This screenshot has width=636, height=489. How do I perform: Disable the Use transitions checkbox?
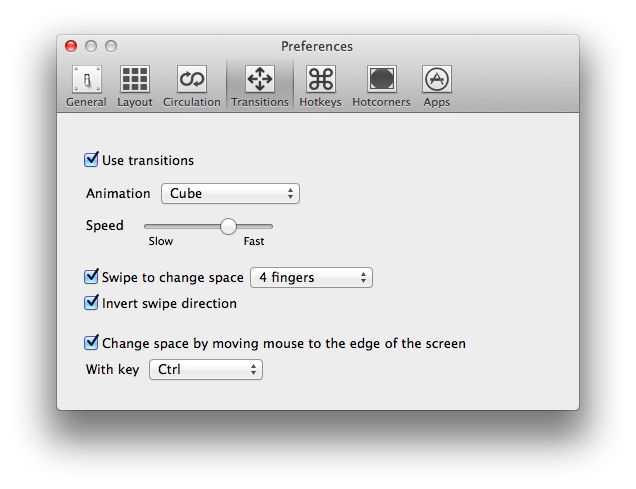[91, 159]
